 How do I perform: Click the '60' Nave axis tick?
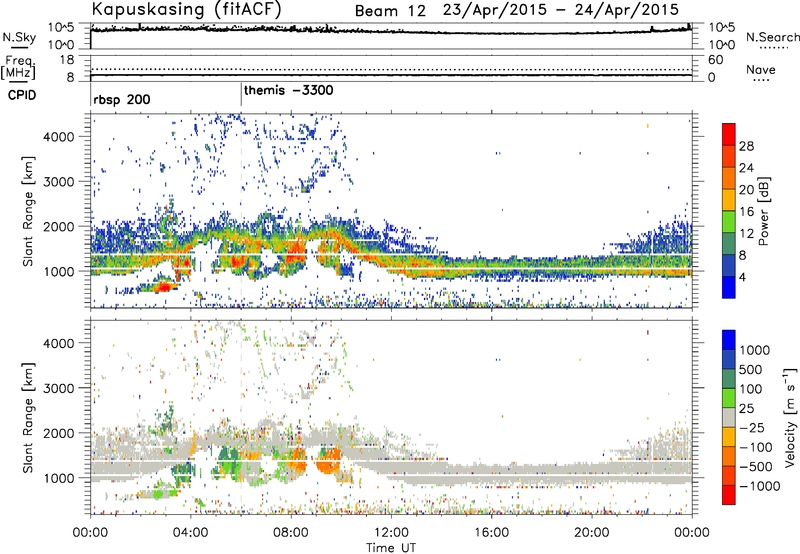click(715, 60)
